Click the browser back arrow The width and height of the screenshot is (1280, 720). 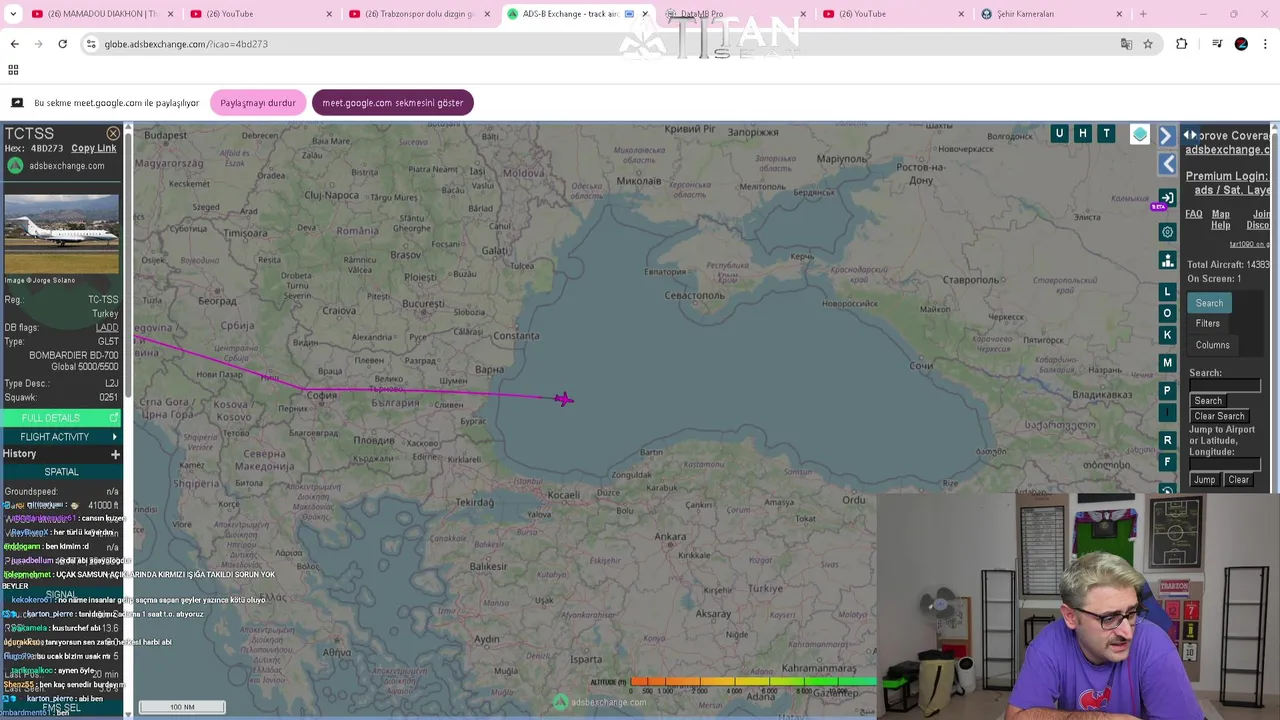pos(14,44)
